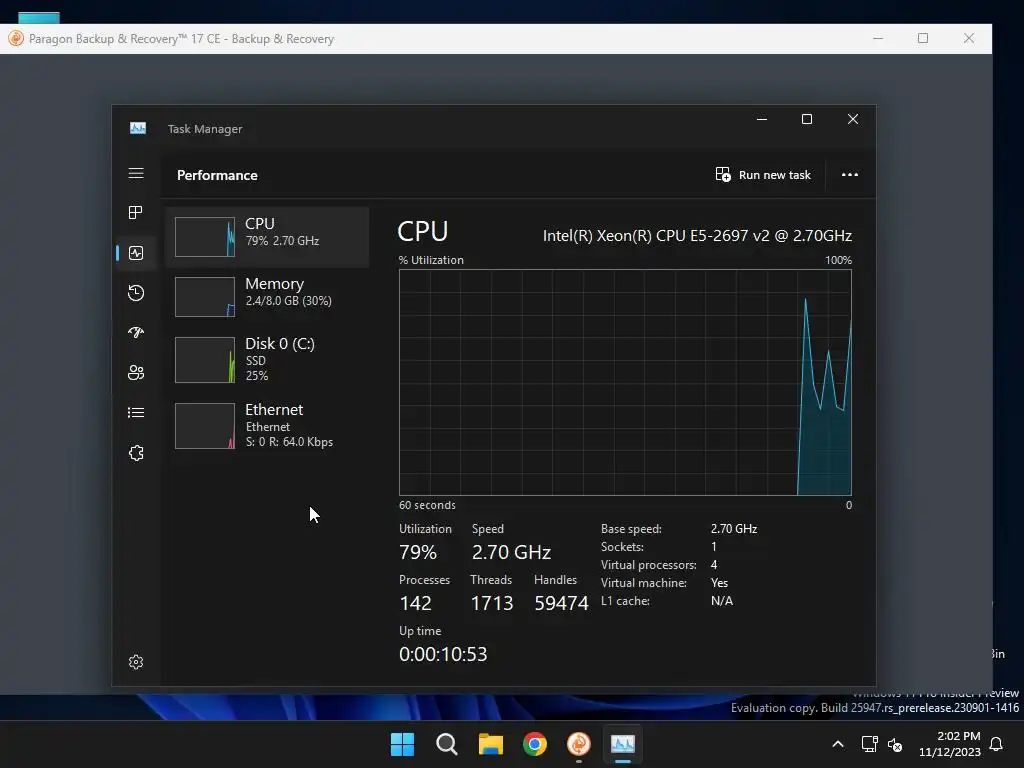Open the notification bell icon

tap(997, 744)
